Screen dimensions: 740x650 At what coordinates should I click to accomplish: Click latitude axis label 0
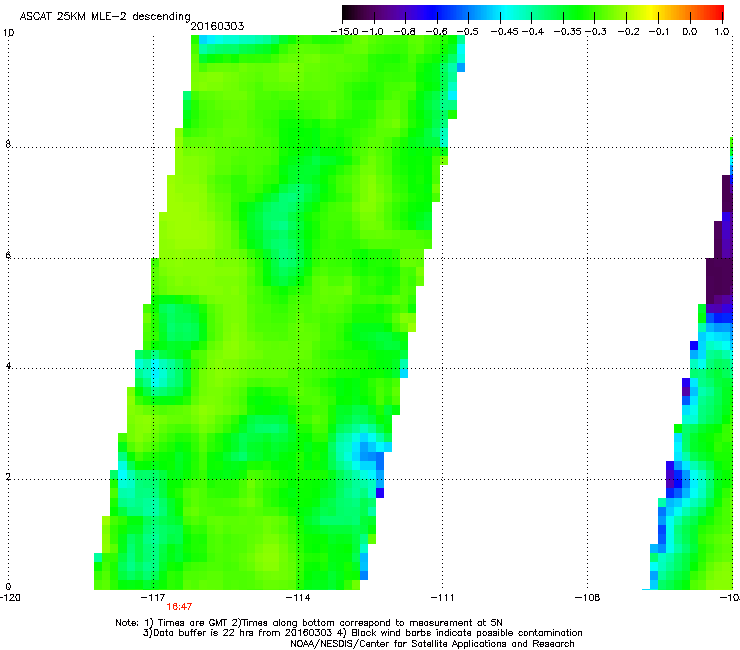pos(8,587)
